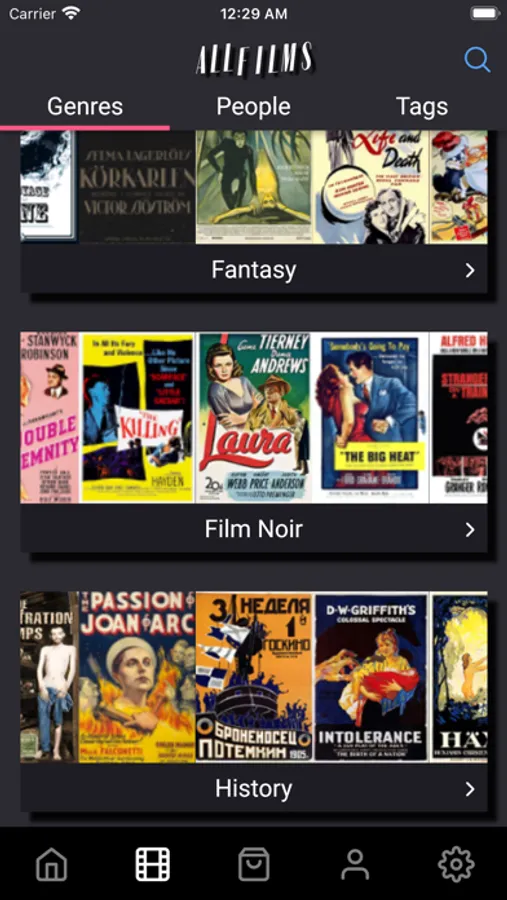Switch to the Tags tab

point(422,106)
